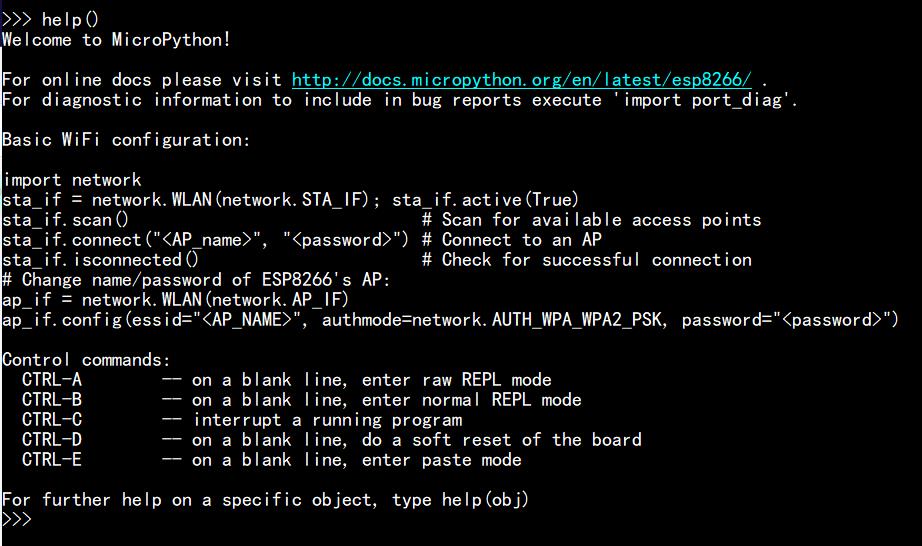Click the sta_if.connect command text
This screenshot has width=922, height=546.
[205, 240]
